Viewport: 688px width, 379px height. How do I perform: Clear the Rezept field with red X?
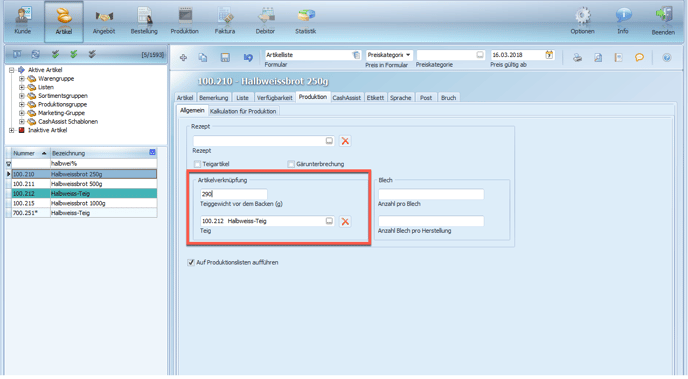pos(345,141)
